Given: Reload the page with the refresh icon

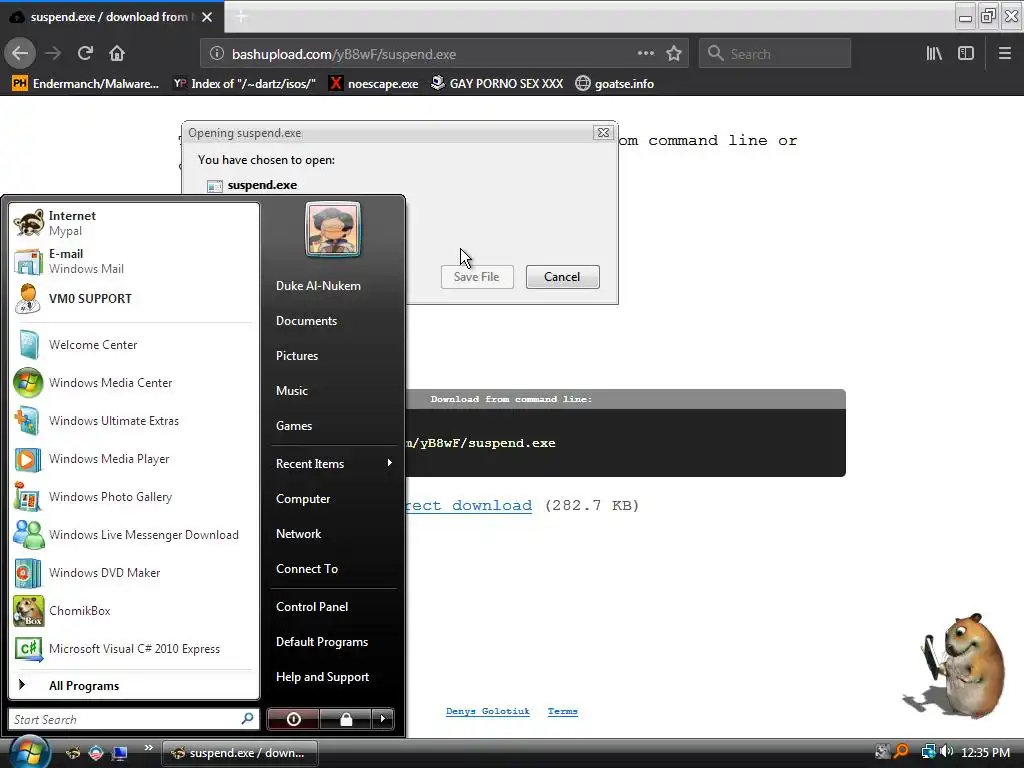Looking at the screenshot, I should (85, 54).
